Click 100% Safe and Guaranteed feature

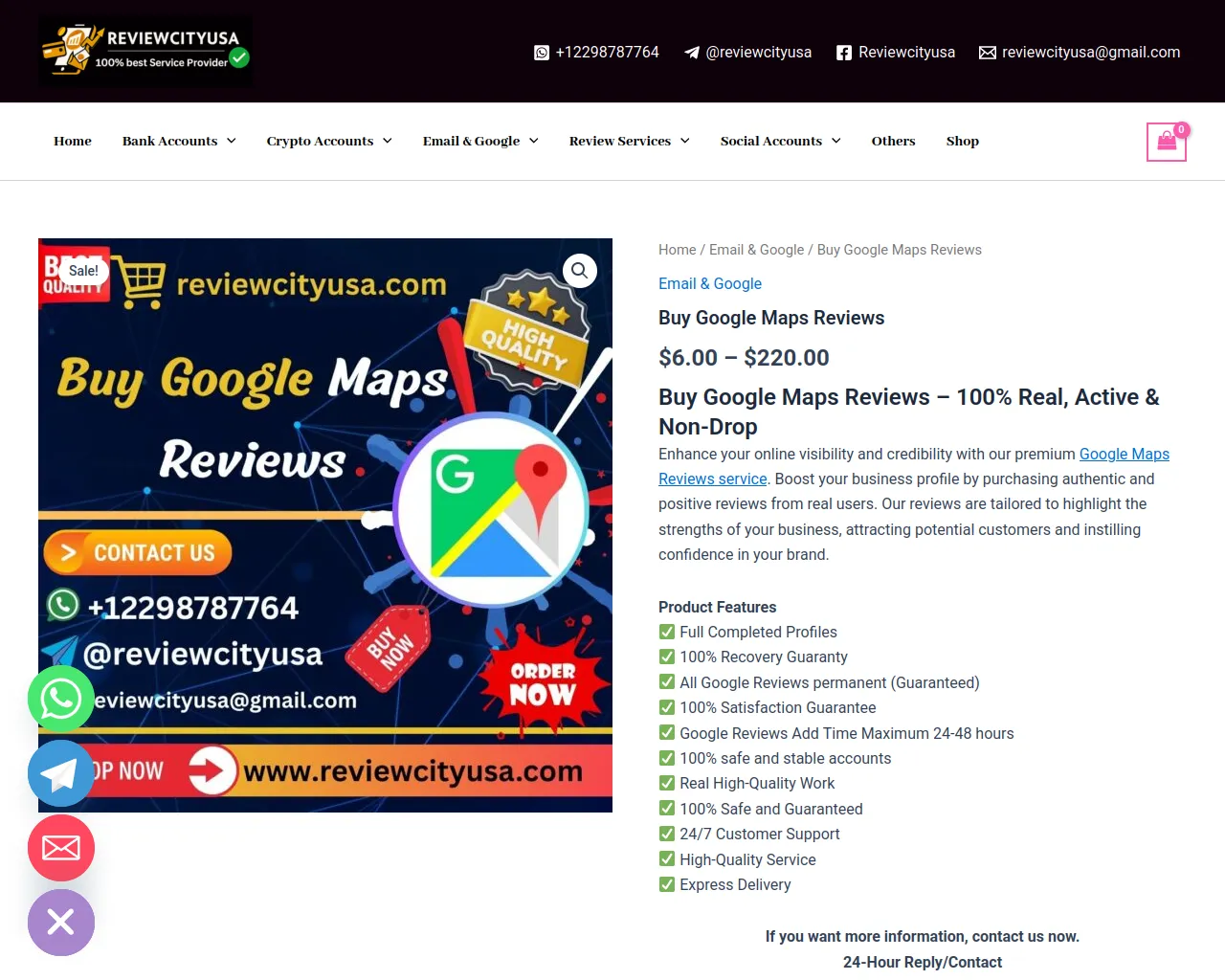pos(771,810)
